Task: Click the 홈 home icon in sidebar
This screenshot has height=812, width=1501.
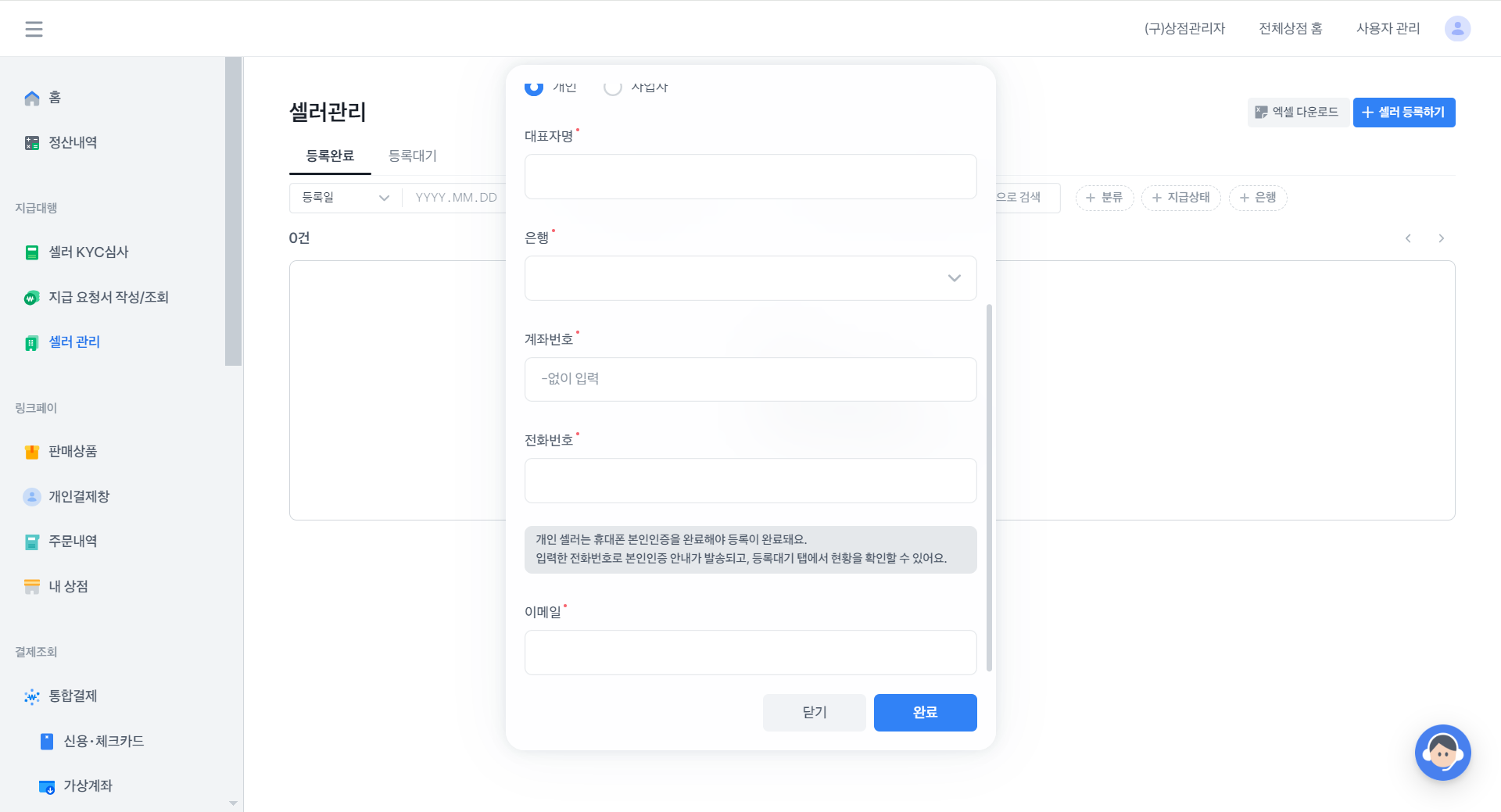Action: 32,98
